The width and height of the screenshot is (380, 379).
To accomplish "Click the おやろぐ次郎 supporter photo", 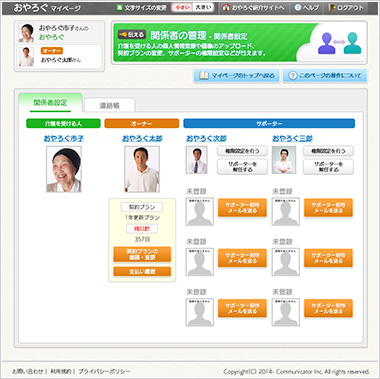I will point(197,160).
